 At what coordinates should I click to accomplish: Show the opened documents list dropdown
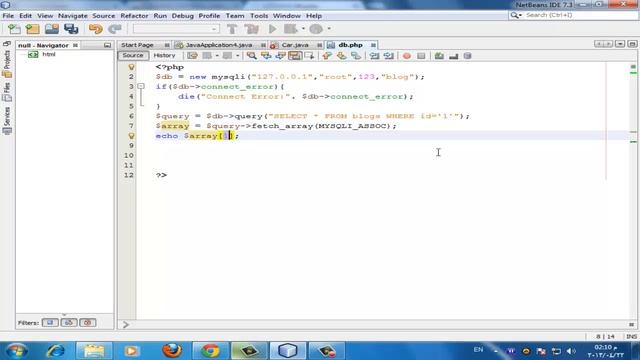point(620,44)
